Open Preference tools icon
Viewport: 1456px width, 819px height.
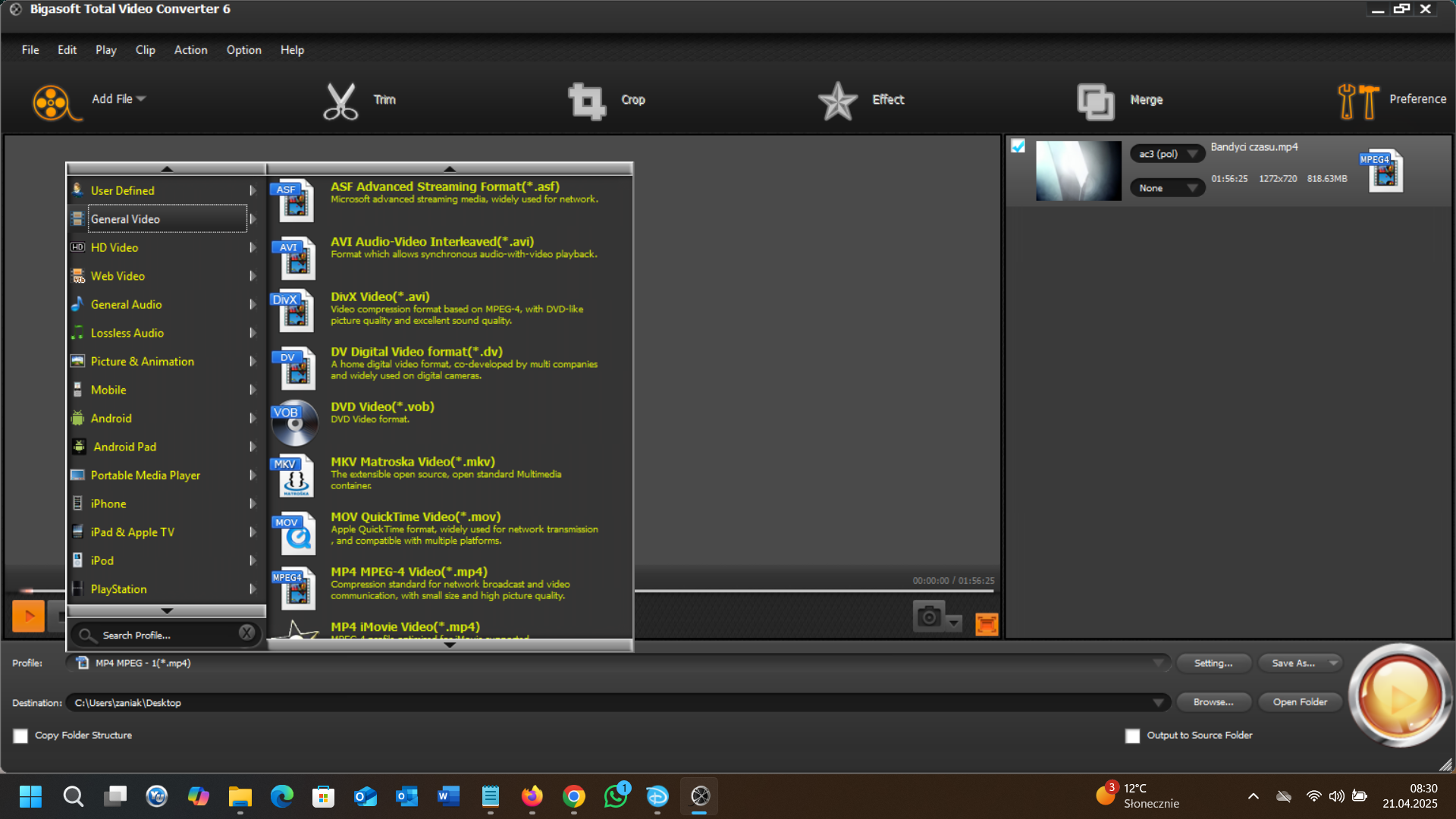pos(1358,101)
